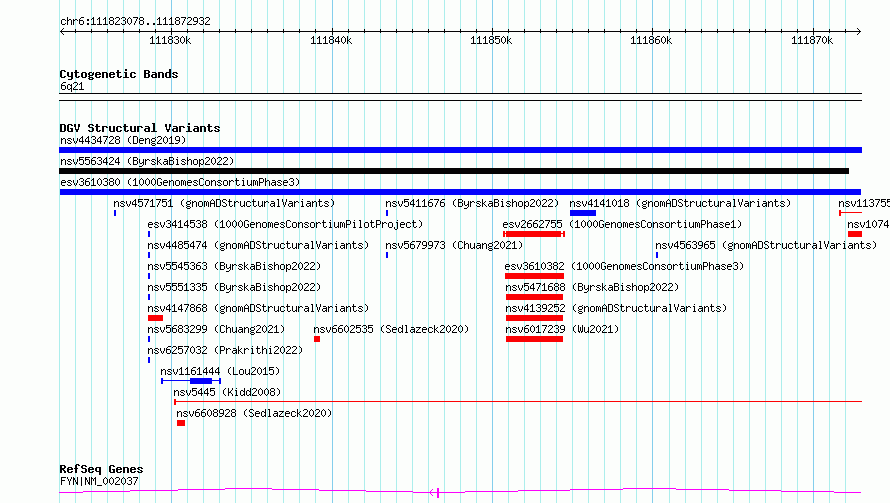Screen dimensions: 890x503
Task: Click the nsv5683299 (Chuang2021) label
Action: click(216, 329)
